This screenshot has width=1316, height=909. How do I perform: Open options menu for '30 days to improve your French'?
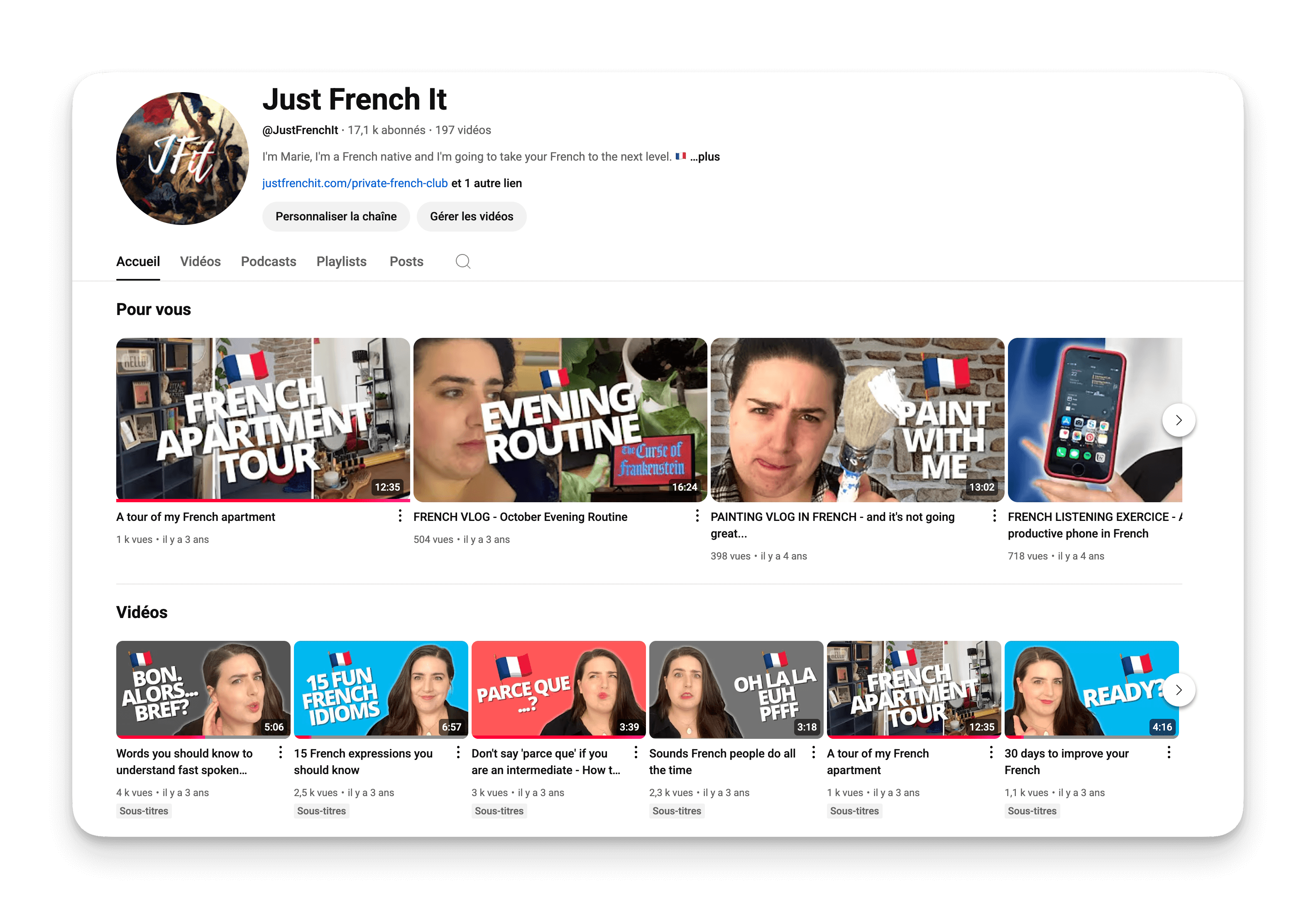point(1169,752)
